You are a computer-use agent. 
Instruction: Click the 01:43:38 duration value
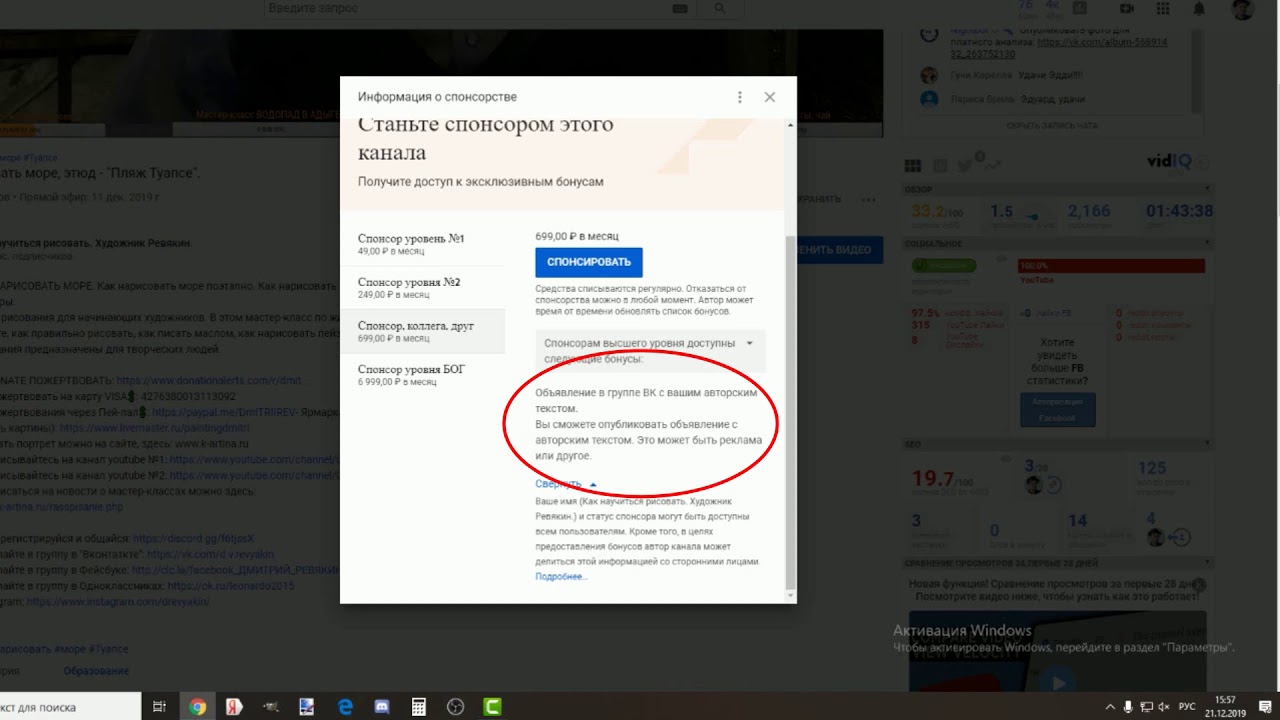1179,211
